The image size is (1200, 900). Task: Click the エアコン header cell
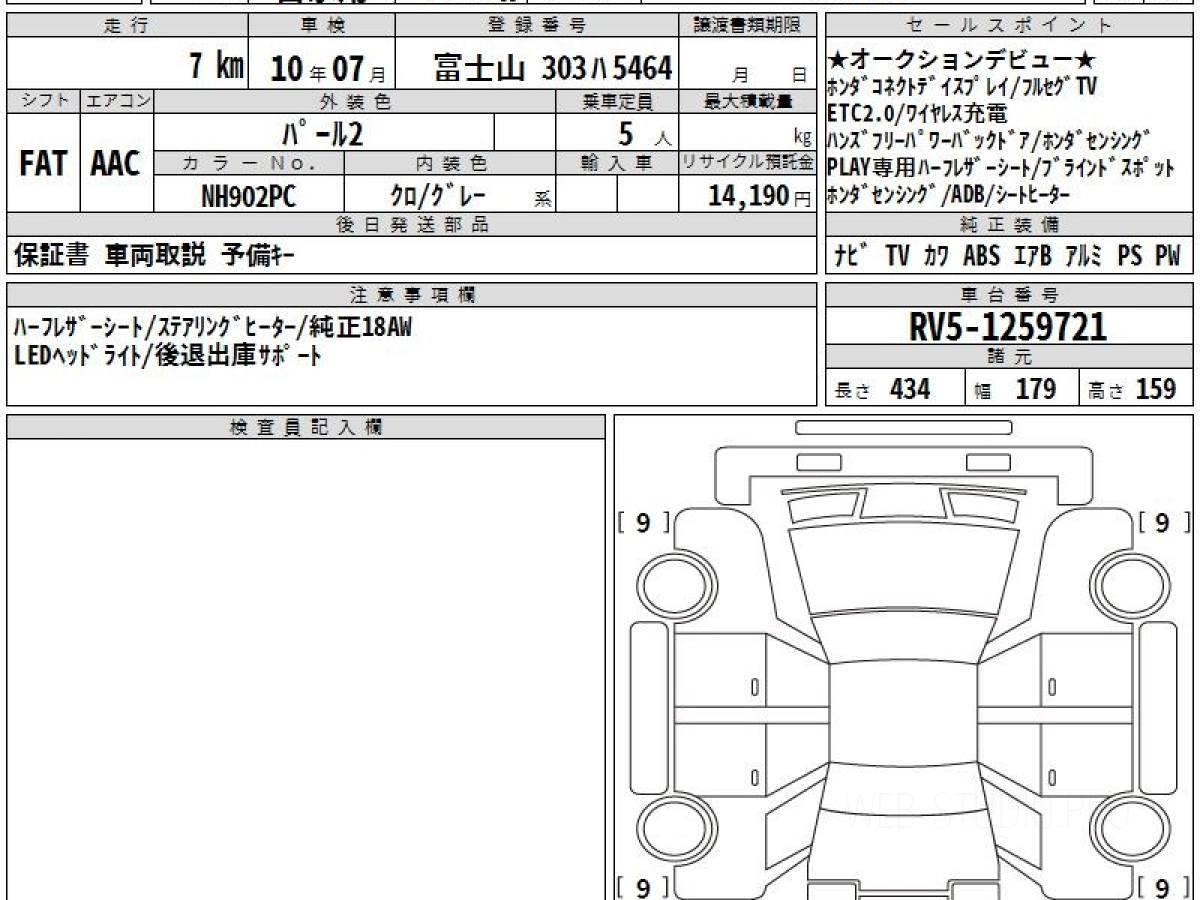[x=116, y=101]
